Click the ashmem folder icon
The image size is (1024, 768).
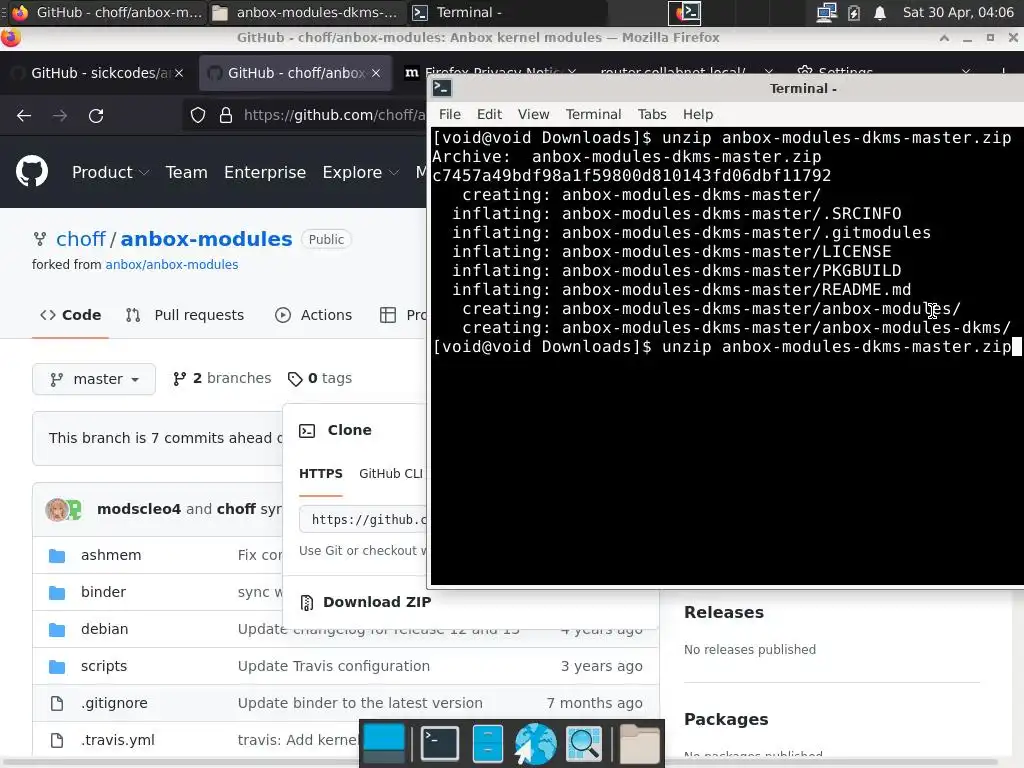(x=57, y=556)
